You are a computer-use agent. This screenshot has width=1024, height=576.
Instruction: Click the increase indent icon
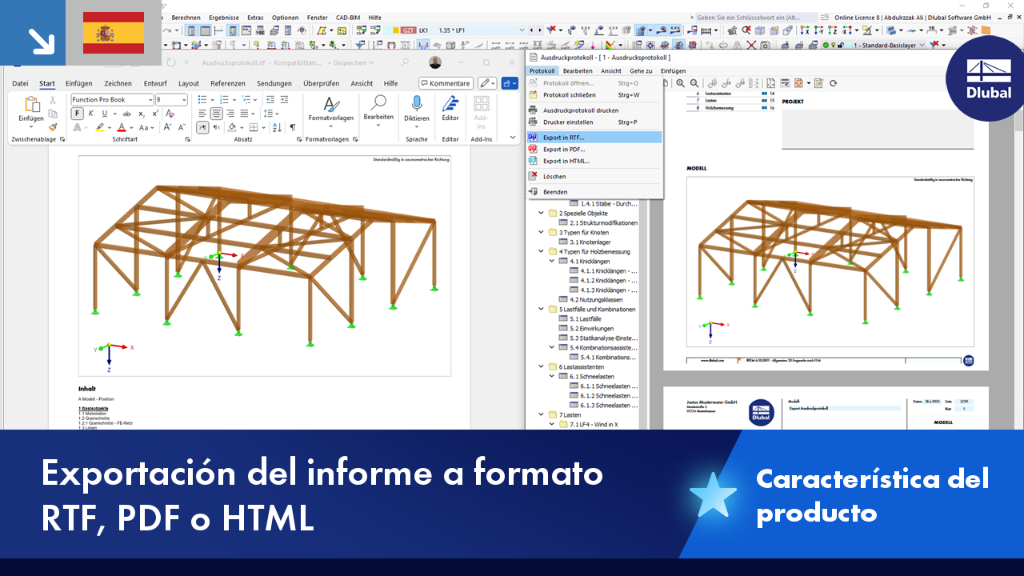tap(284, 100)
